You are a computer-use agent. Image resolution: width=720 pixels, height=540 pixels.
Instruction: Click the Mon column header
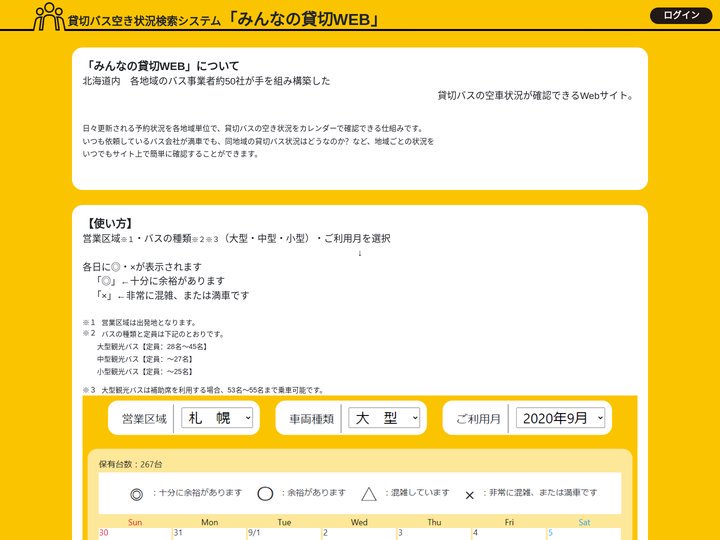pyautogui.click(x=210, y=522)
